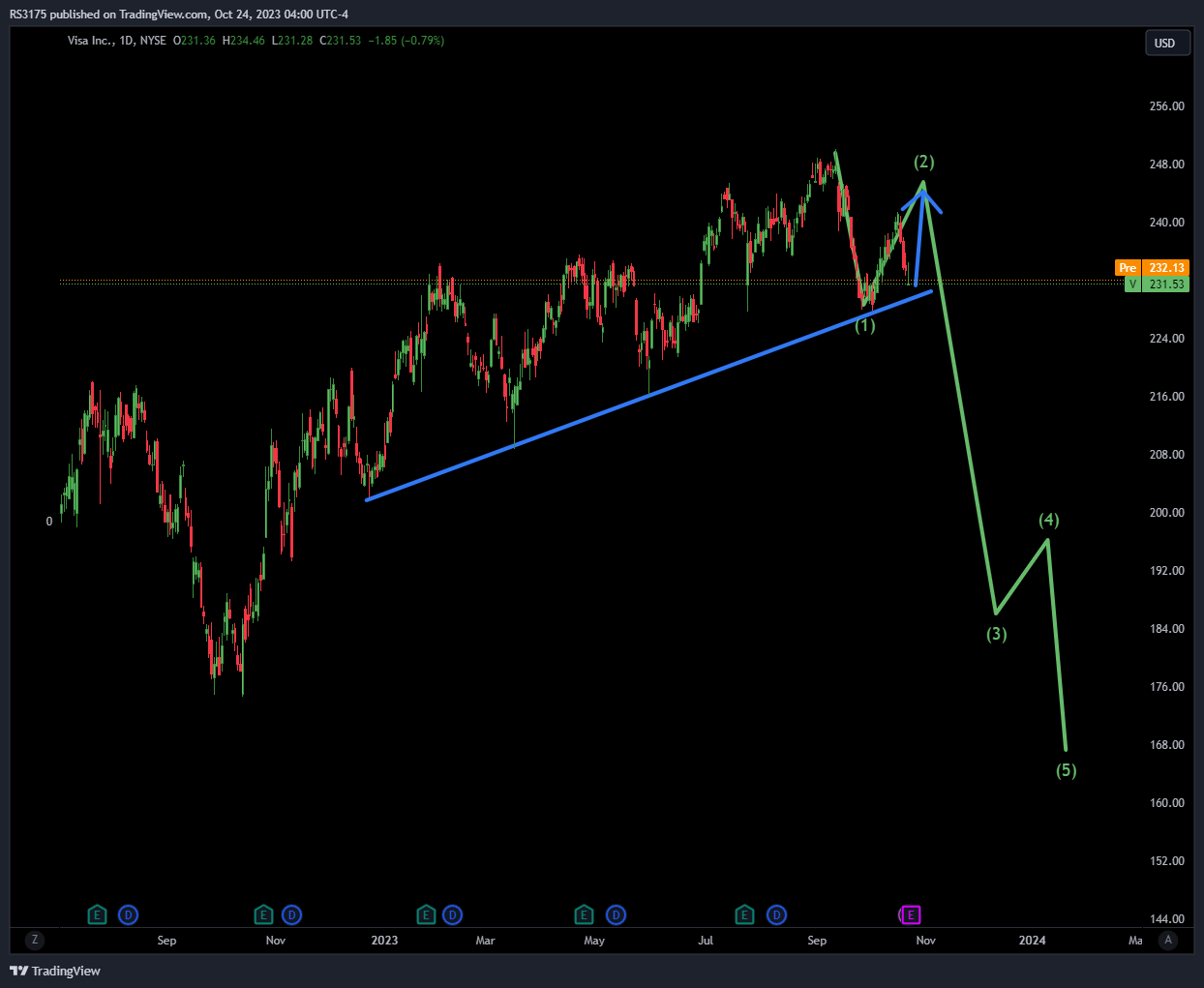Click the wave (3) label on the chart
This screenshot has width=1204, height=988.
[x=997, y=634]
